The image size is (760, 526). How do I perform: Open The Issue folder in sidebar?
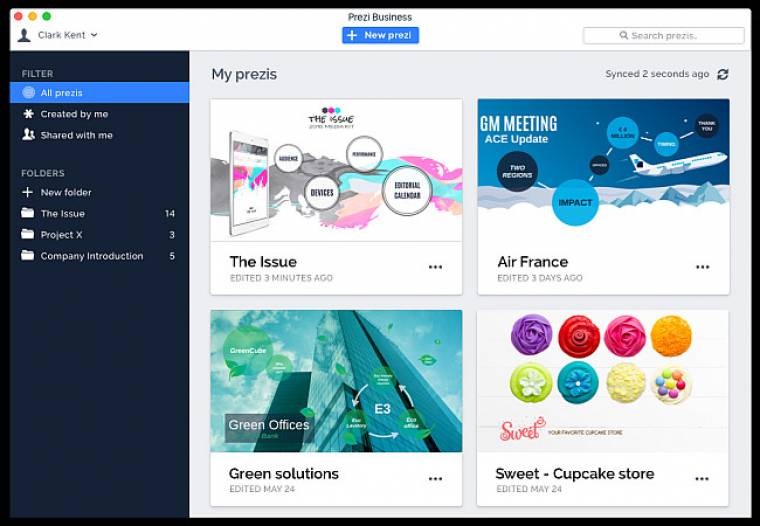click(99, 213)
